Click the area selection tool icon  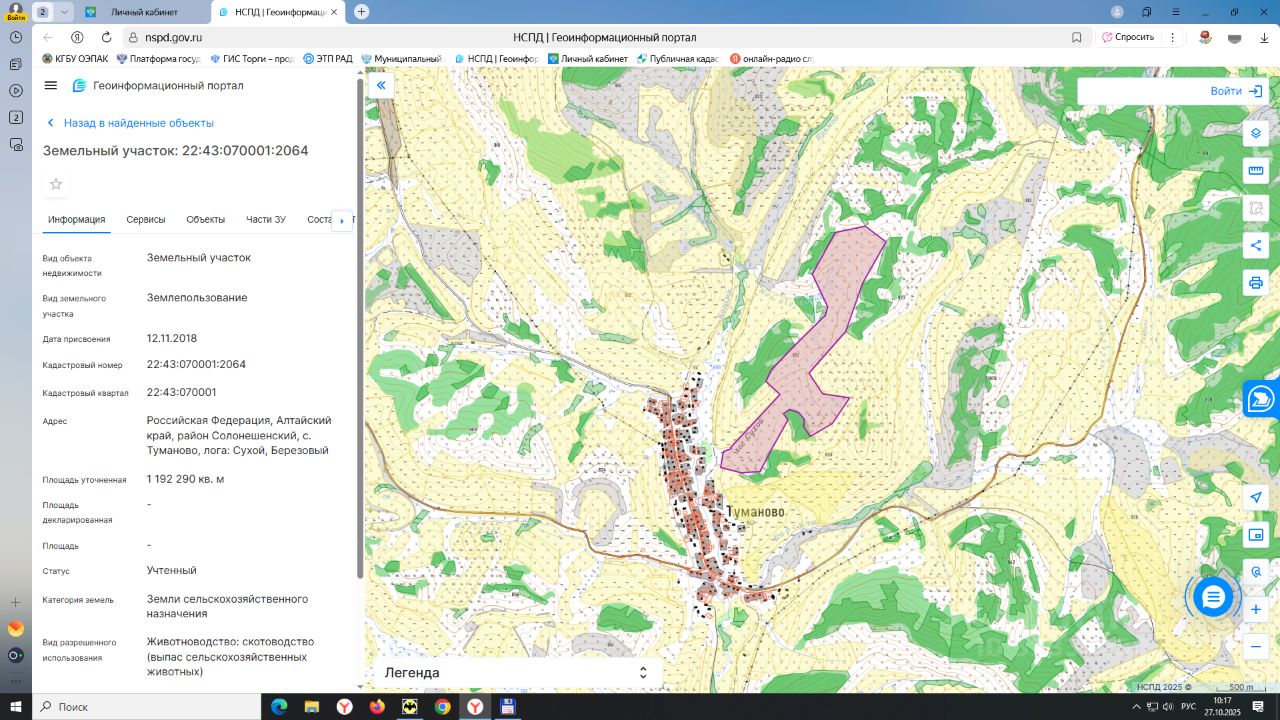coord(1256,208)
